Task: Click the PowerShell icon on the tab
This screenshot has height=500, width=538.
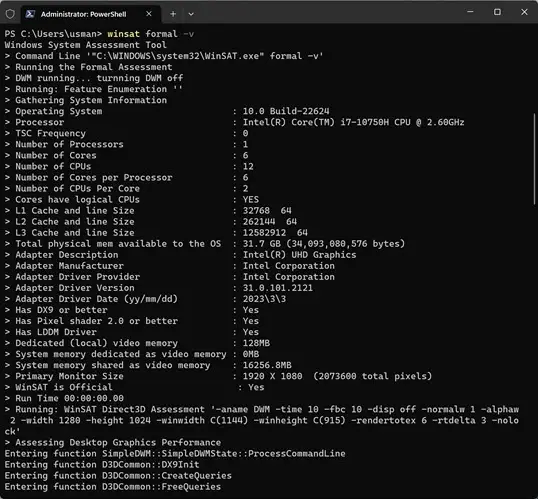Action: (x=30, y=14)
